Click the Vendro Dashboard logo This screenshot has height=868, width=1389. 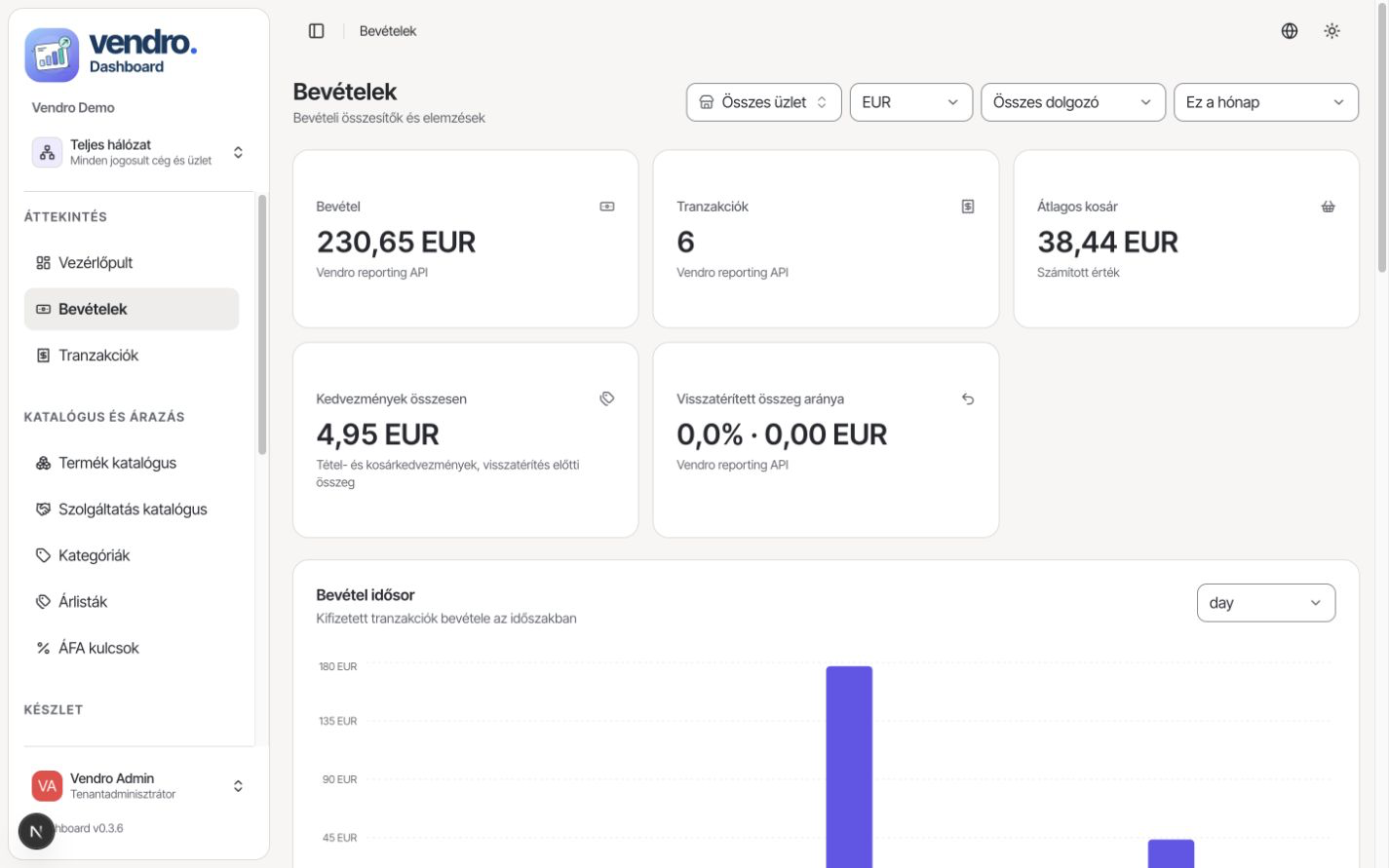[x=111, y=55]
